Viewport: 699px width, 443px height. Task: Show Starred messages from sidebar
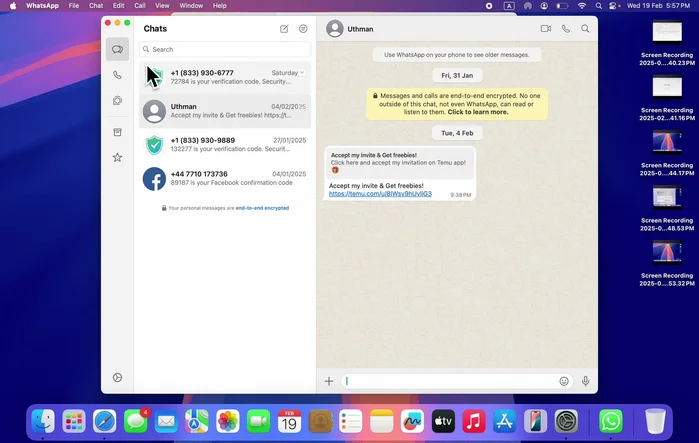118,158
